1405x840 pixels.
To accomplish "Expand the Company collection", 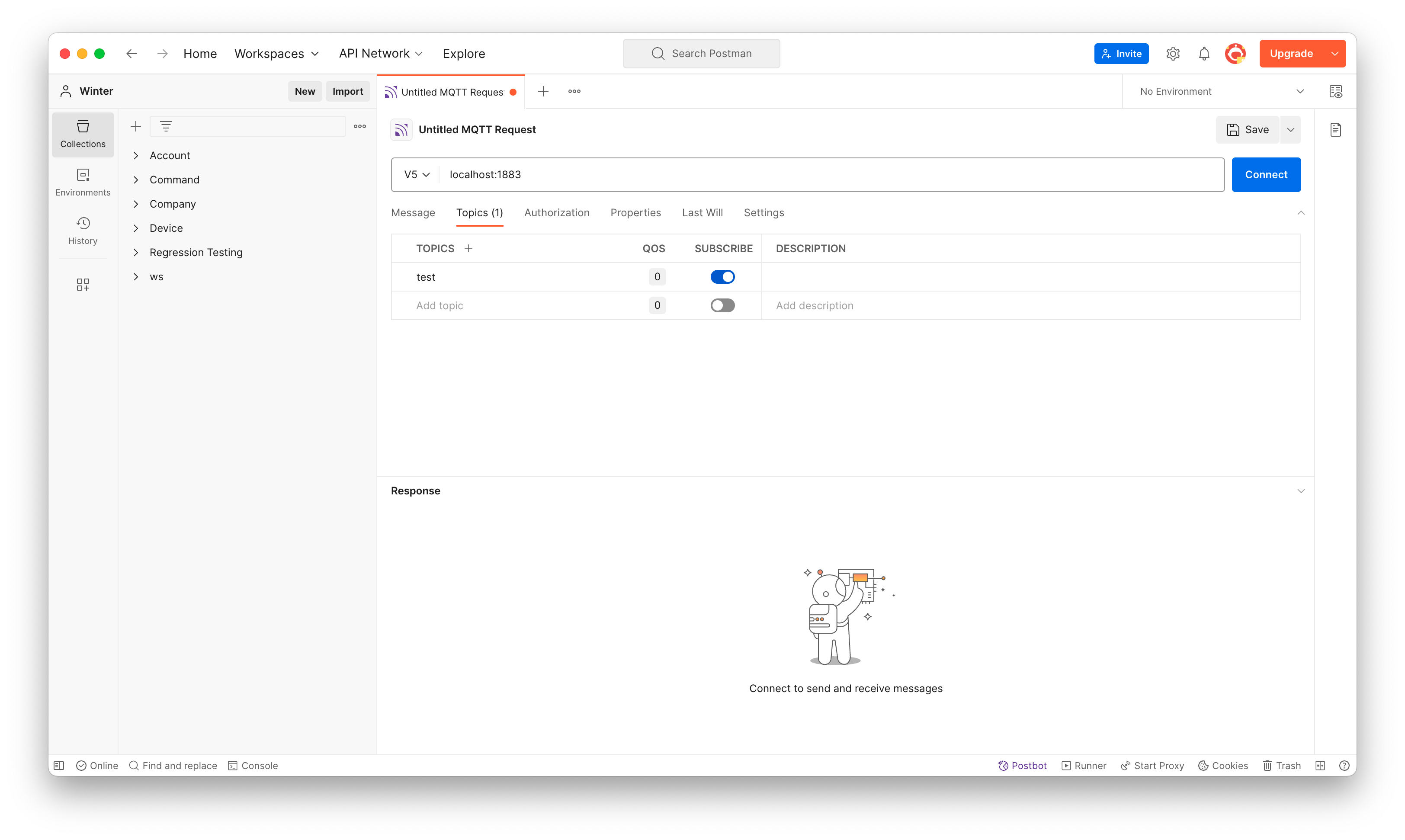I will (136, 204).
